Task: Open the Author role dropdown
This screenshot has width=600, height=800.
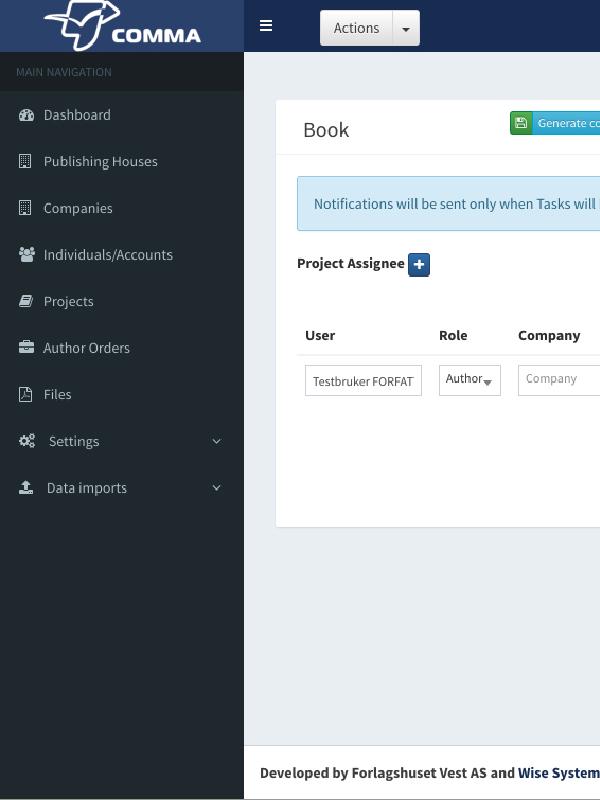Action: (469, 380)
